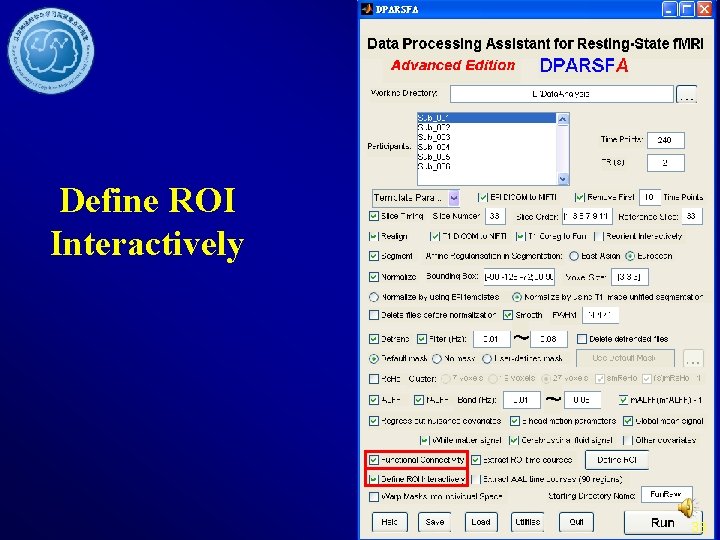Screen dimensions: 720x540
Task: Click the Starting Directory Name field
Action: 666,495
